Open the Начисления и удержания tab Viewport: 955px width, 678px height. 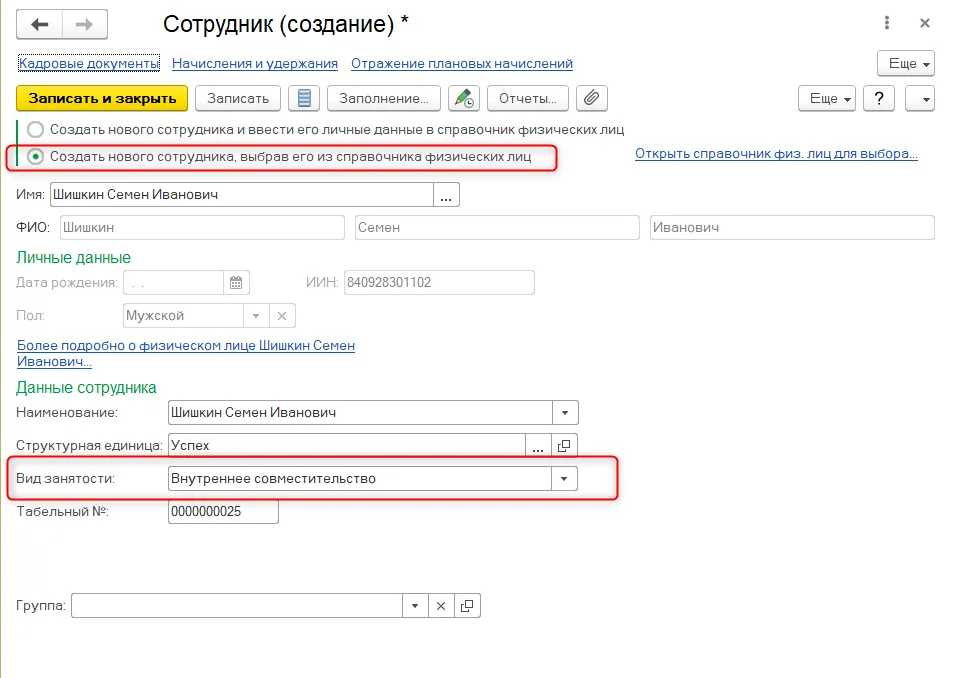coord(255,63)
